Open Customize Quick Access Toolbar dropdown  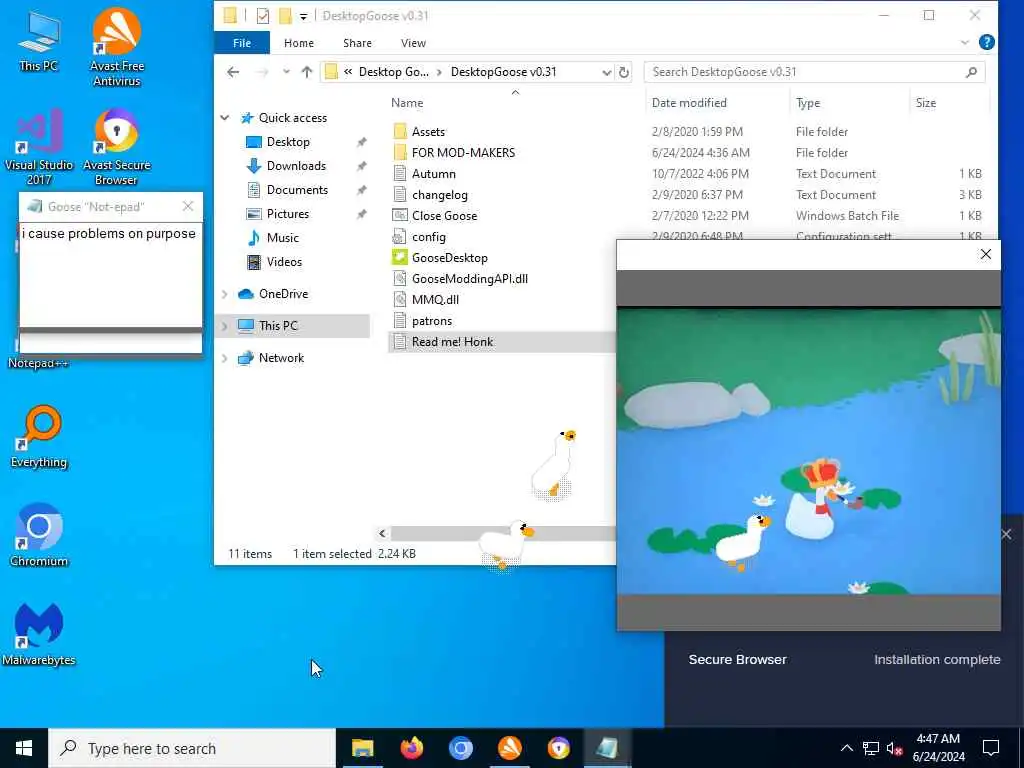click(x=303, y=16)
